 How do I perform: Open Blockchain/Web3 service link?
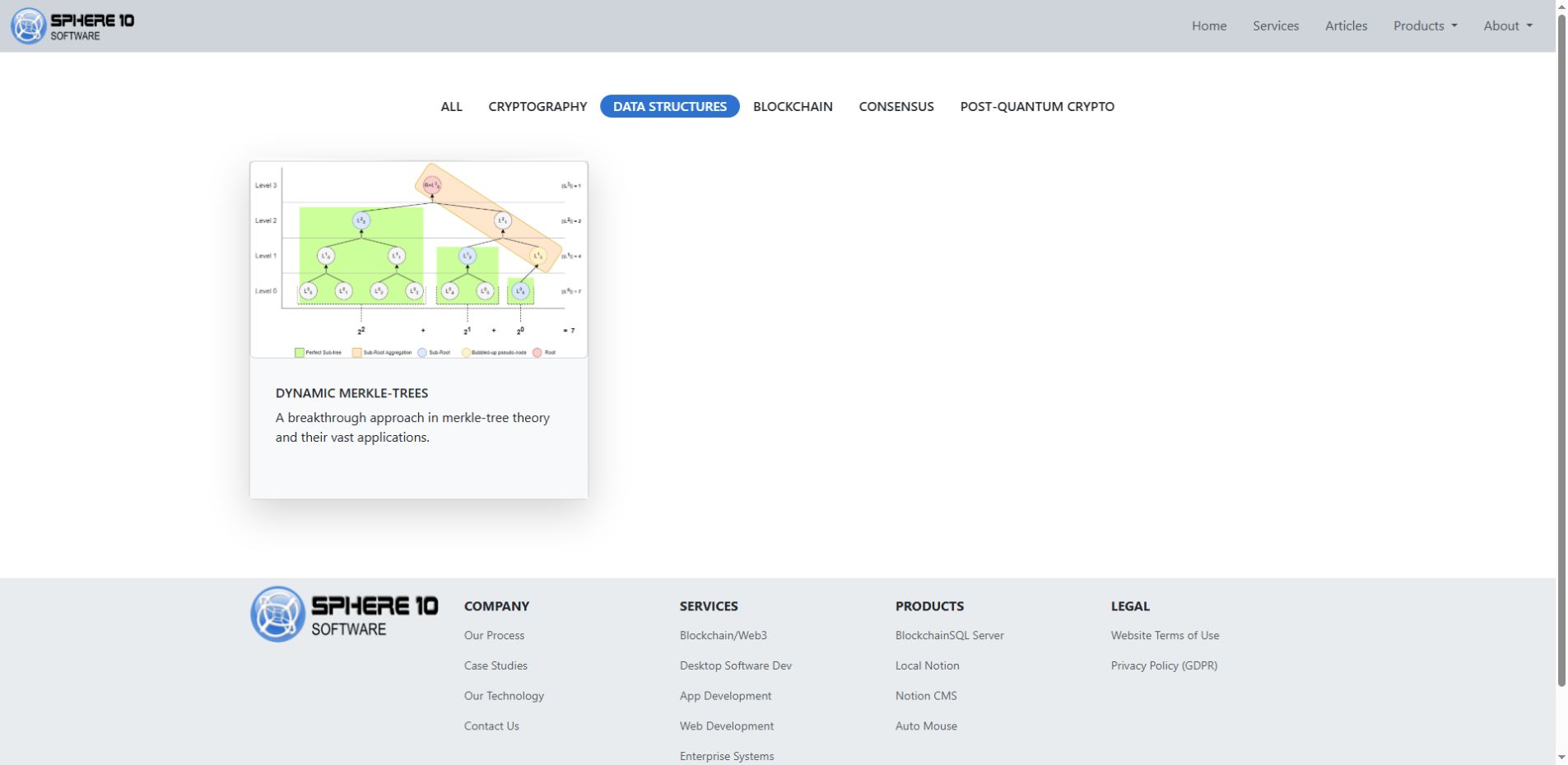pos(724,635)
